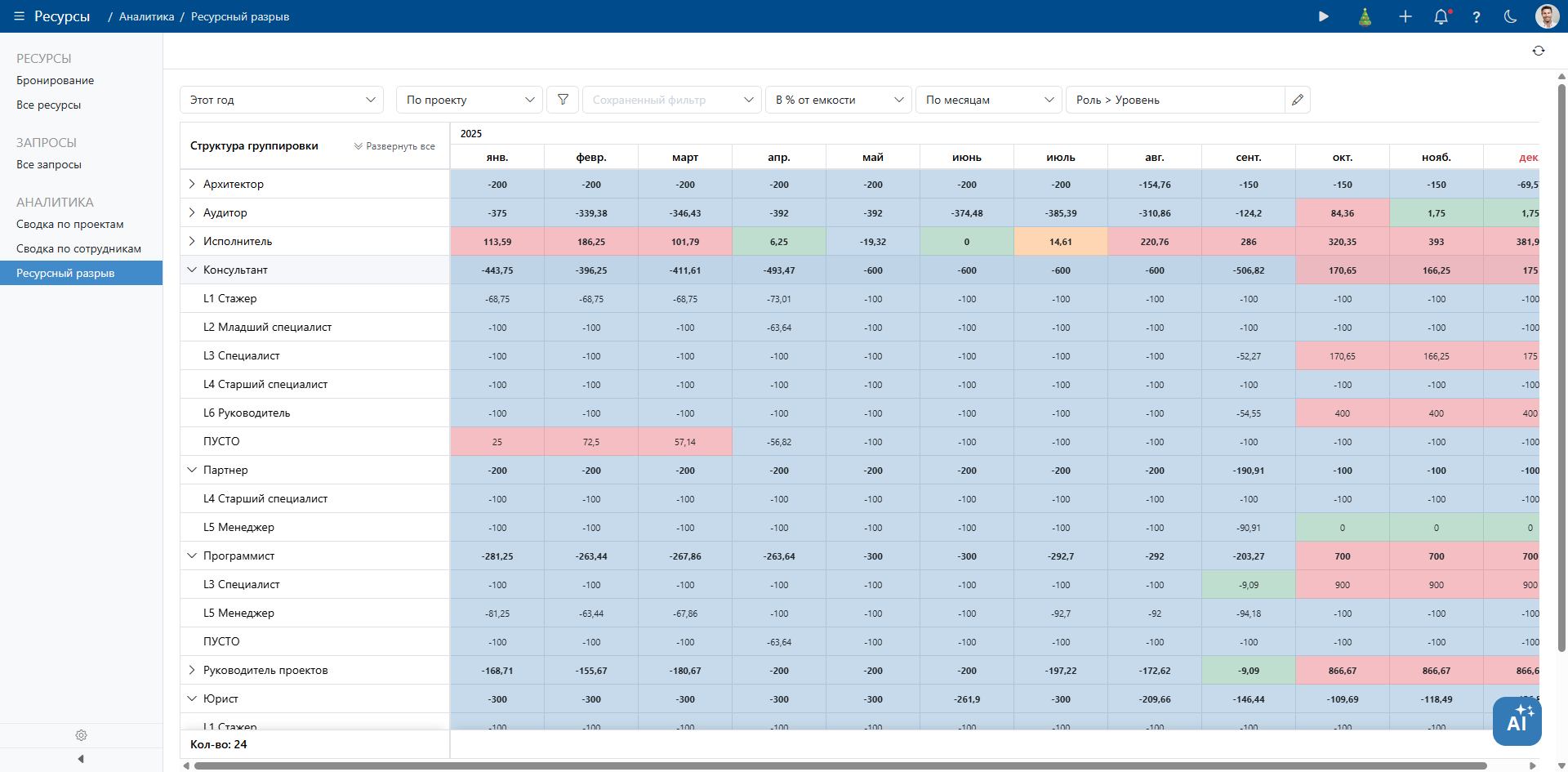Open the 'Этот год' period dropdown
Viewport: 1568px width, 772px height.
pos(282,100)
